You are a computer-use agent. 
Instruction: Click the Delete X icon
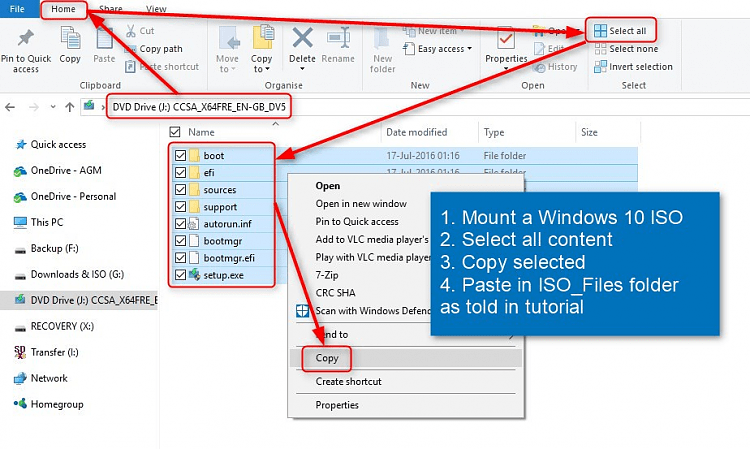coord(302,37)
